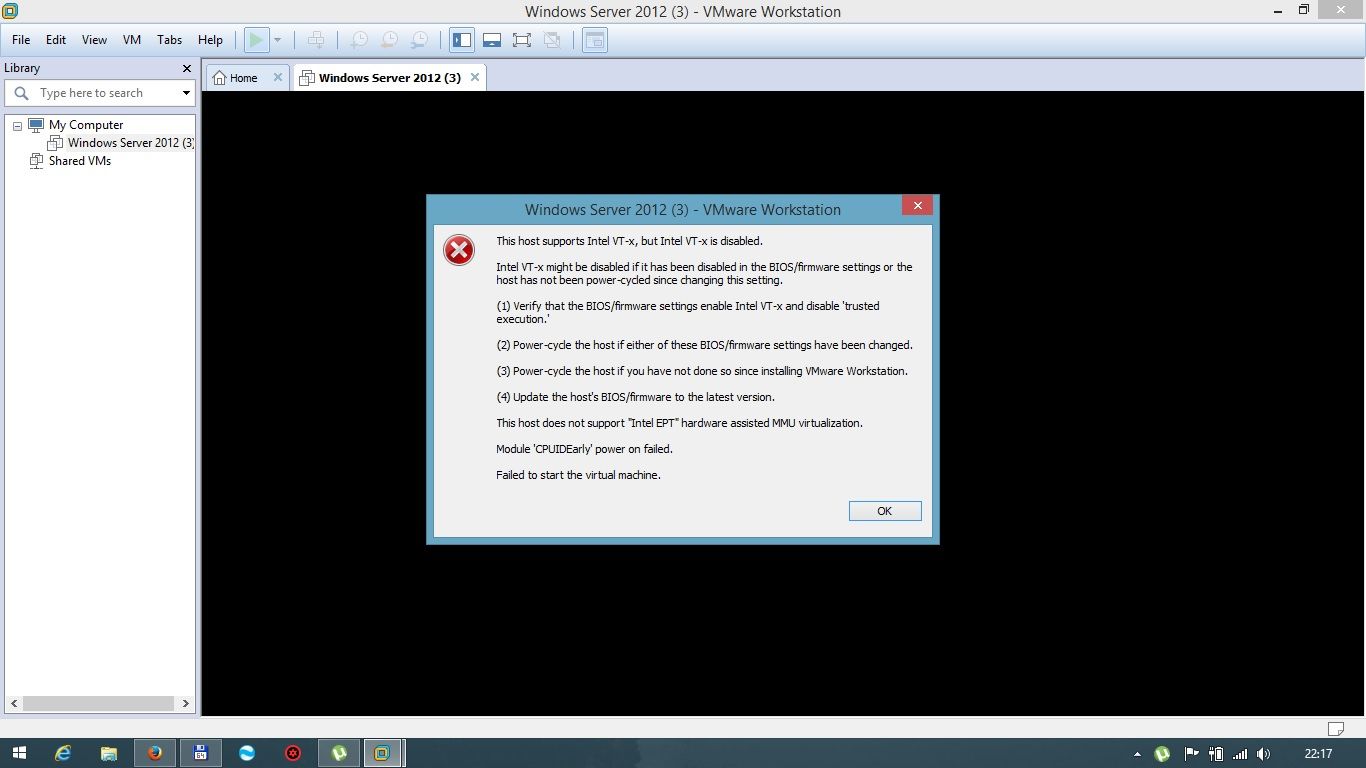Click the library search magnifier icon

pyautogui.click(x=21, y=93)
